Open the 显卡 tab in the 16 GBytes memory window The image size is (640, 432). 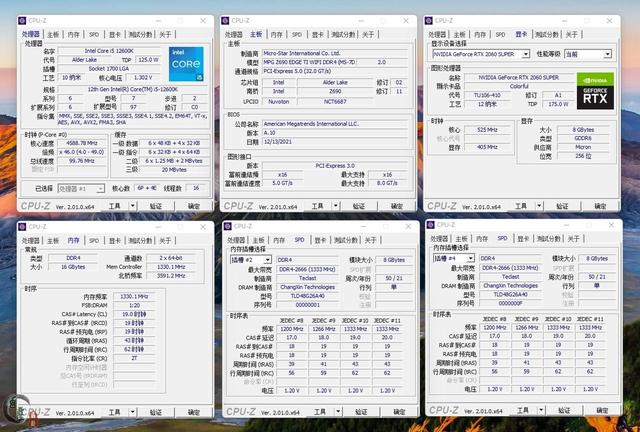tap(115, 241)
